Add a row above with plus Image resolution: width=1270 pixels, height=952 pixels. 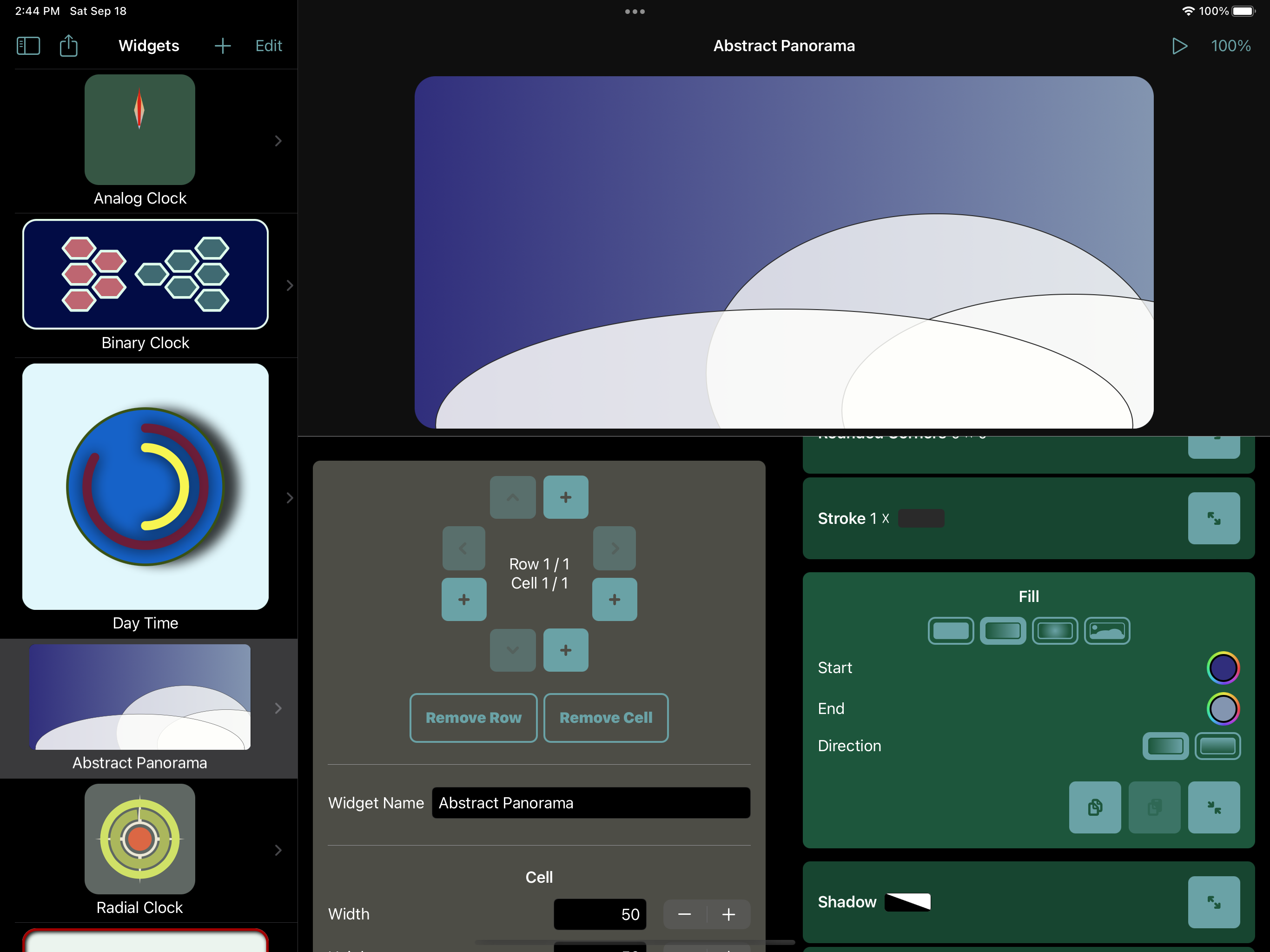(566, 497)
